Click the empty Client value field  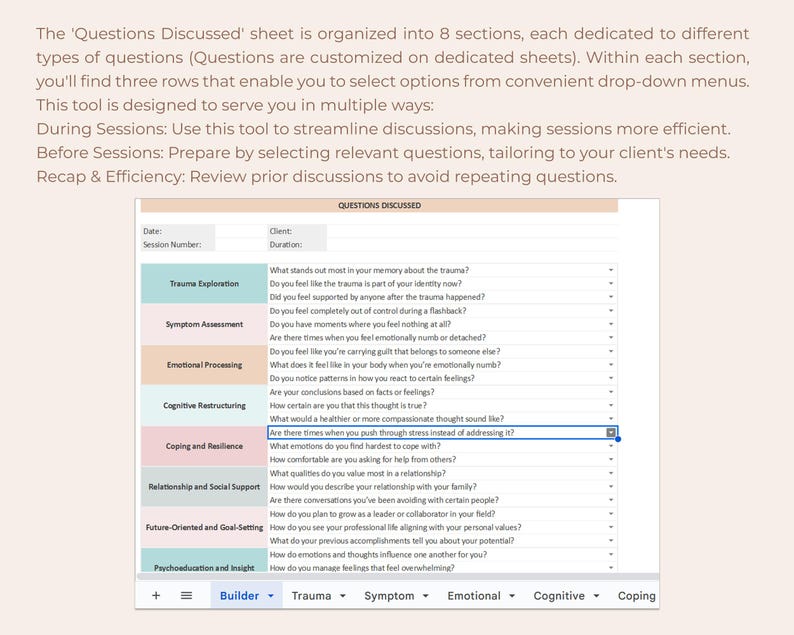472,231
